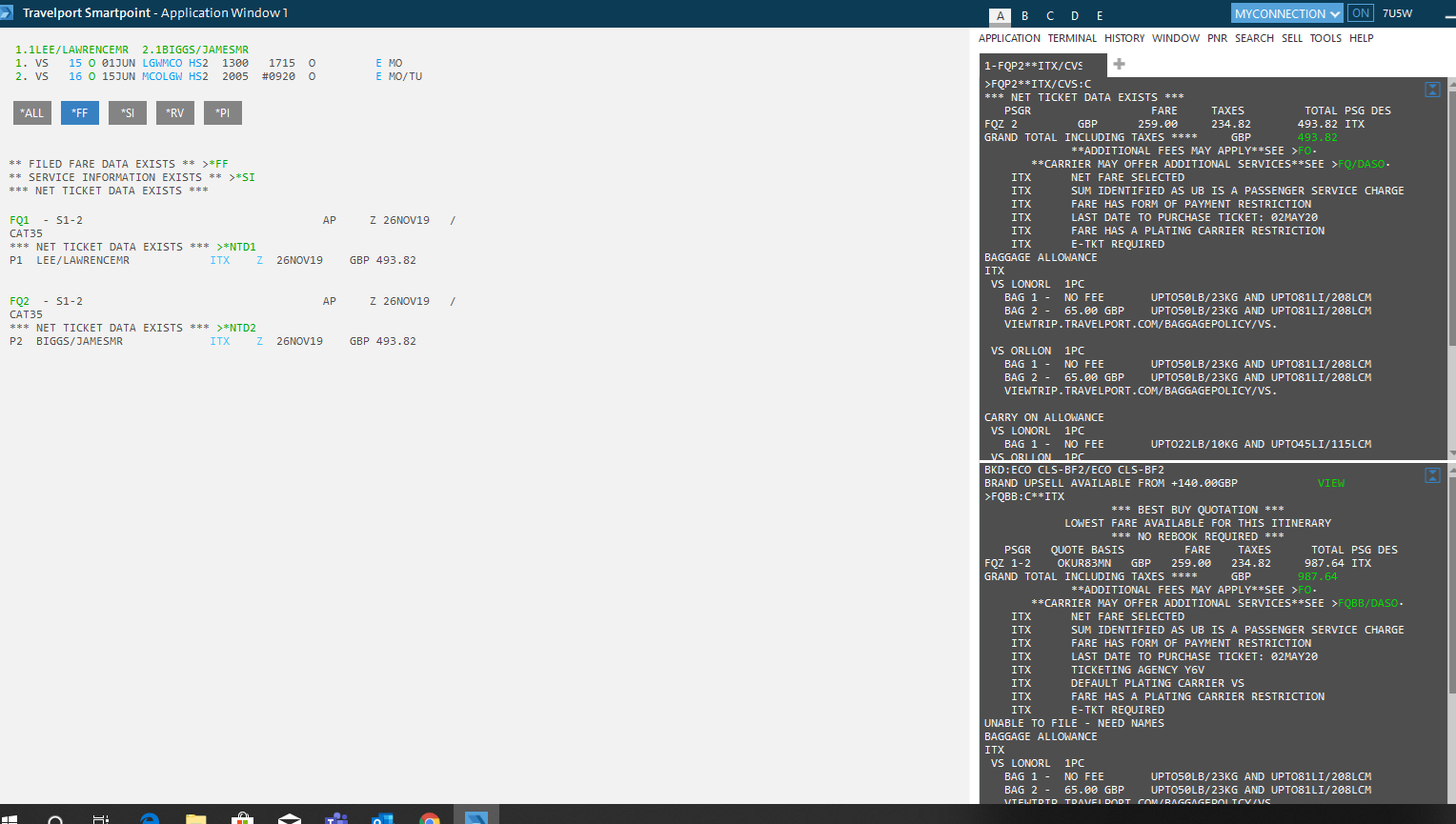Switch to work area C
The width and height of the screenshot is (1456, 824).
1050,15
